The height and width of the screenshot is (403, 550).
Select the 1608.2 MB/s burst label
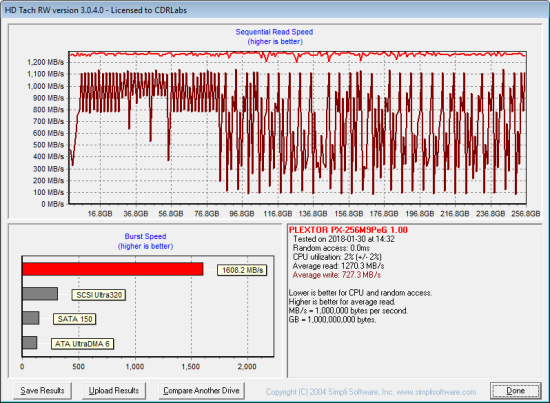242,270
